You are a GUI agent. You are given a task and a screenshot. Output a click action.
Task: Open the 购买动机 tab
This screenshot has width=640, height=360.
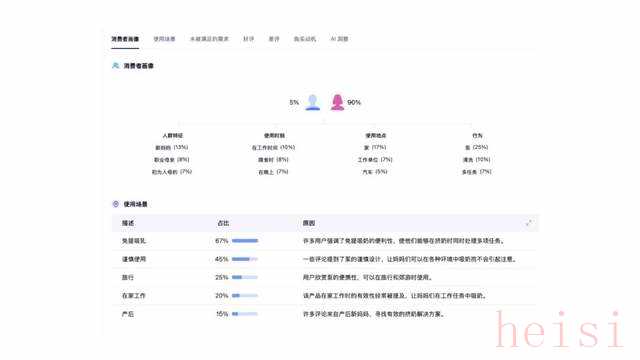(x=305, y=39)
